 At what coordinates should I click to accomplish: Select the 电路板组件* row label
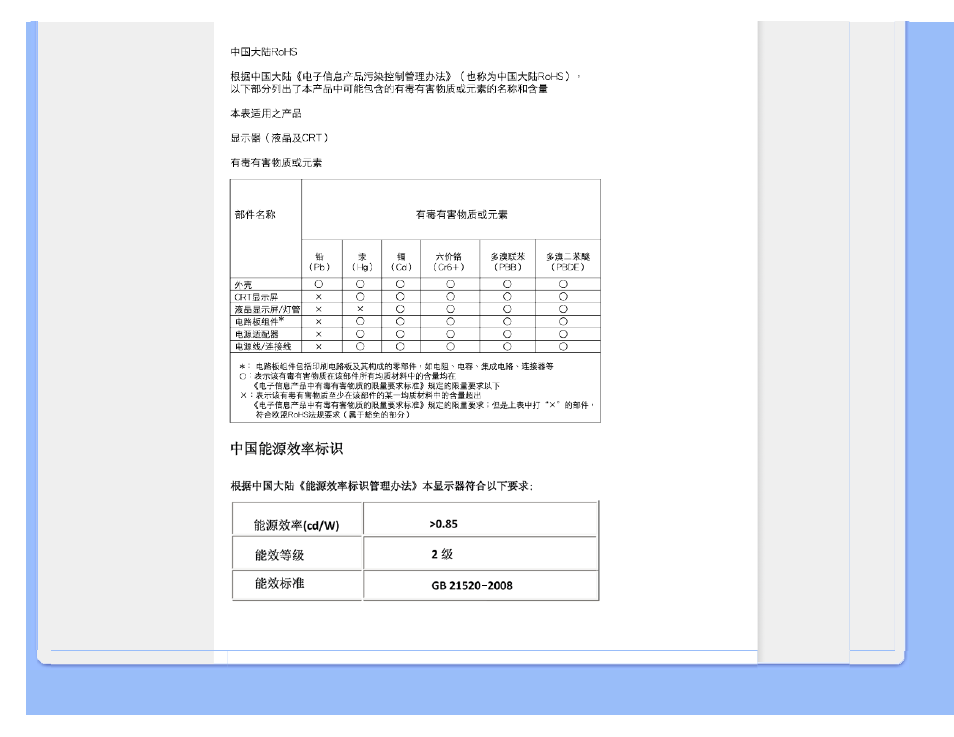pyautogui.click(x=259, y=321)
